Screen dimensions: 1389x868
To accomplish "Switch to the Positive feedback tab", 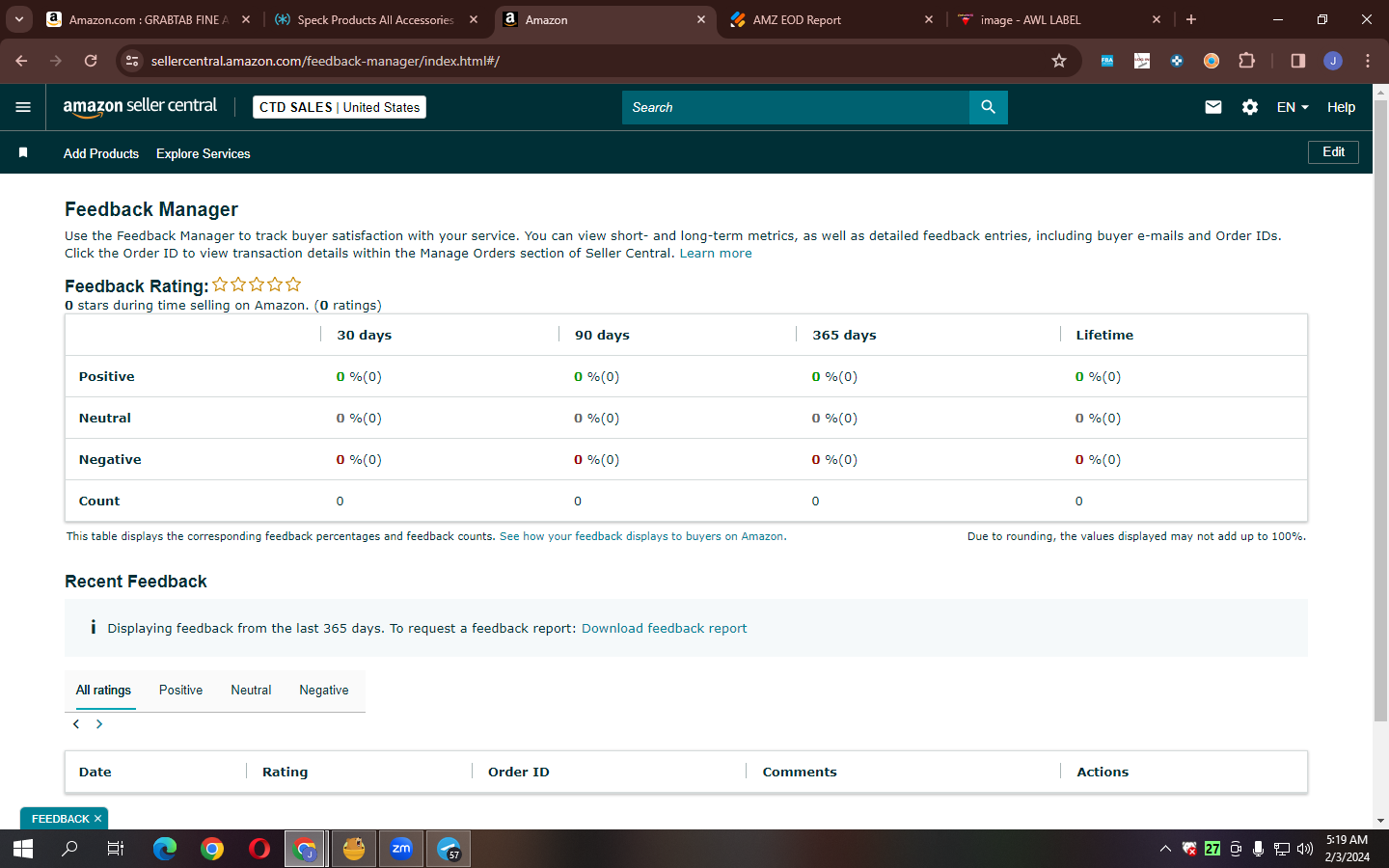I will [x=180, y=691].
